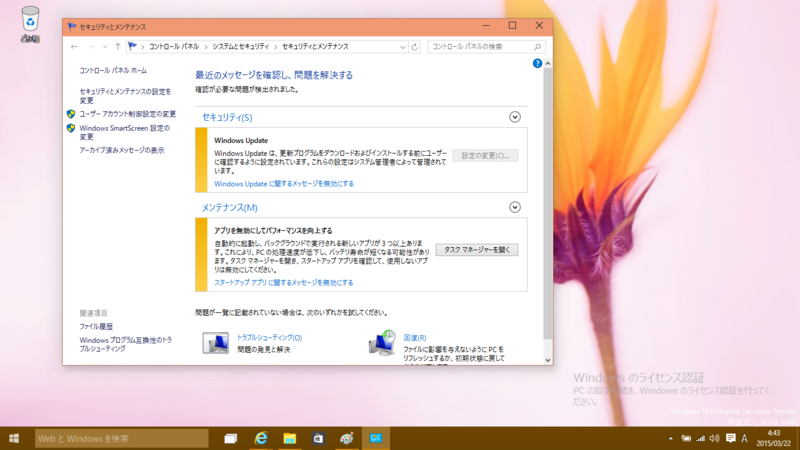
Task: Open セキュリティとメンテナンスの設定を変更 link
Action: coord(125,96)
